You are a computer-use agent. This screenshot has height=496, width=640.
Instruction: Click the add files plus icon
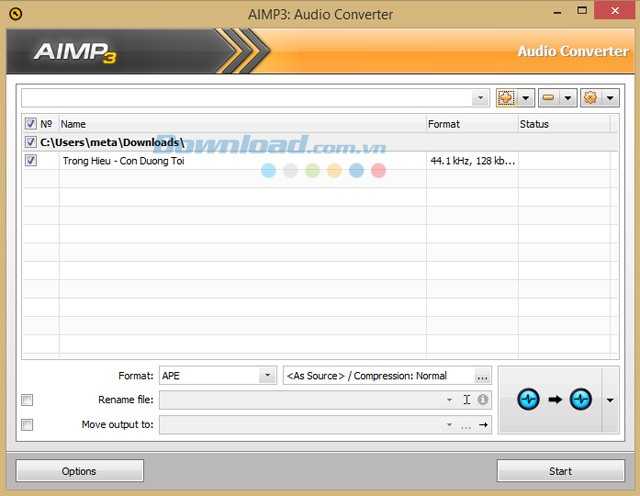point(506,98)
